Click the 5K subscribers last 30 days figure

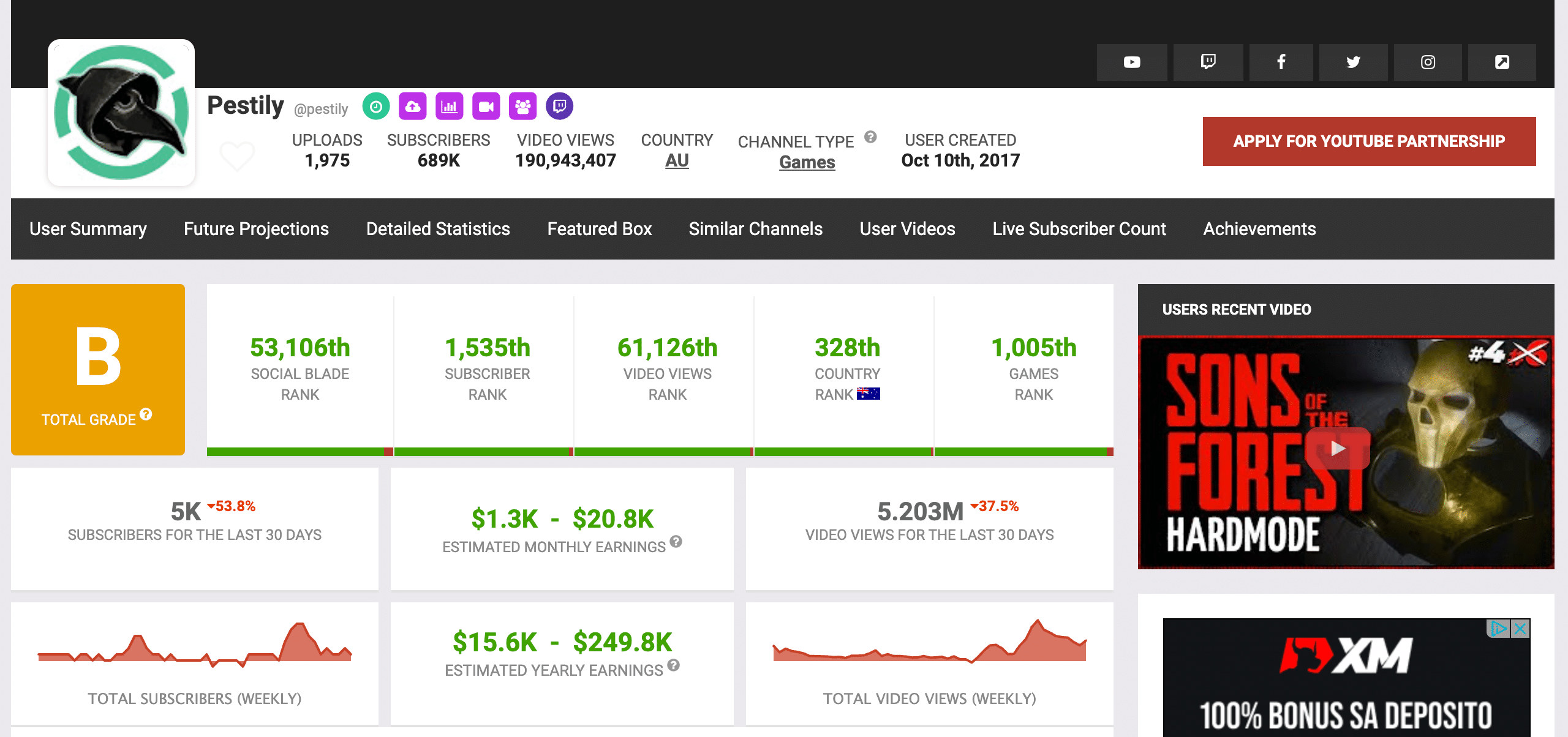[x=186, y=512]
